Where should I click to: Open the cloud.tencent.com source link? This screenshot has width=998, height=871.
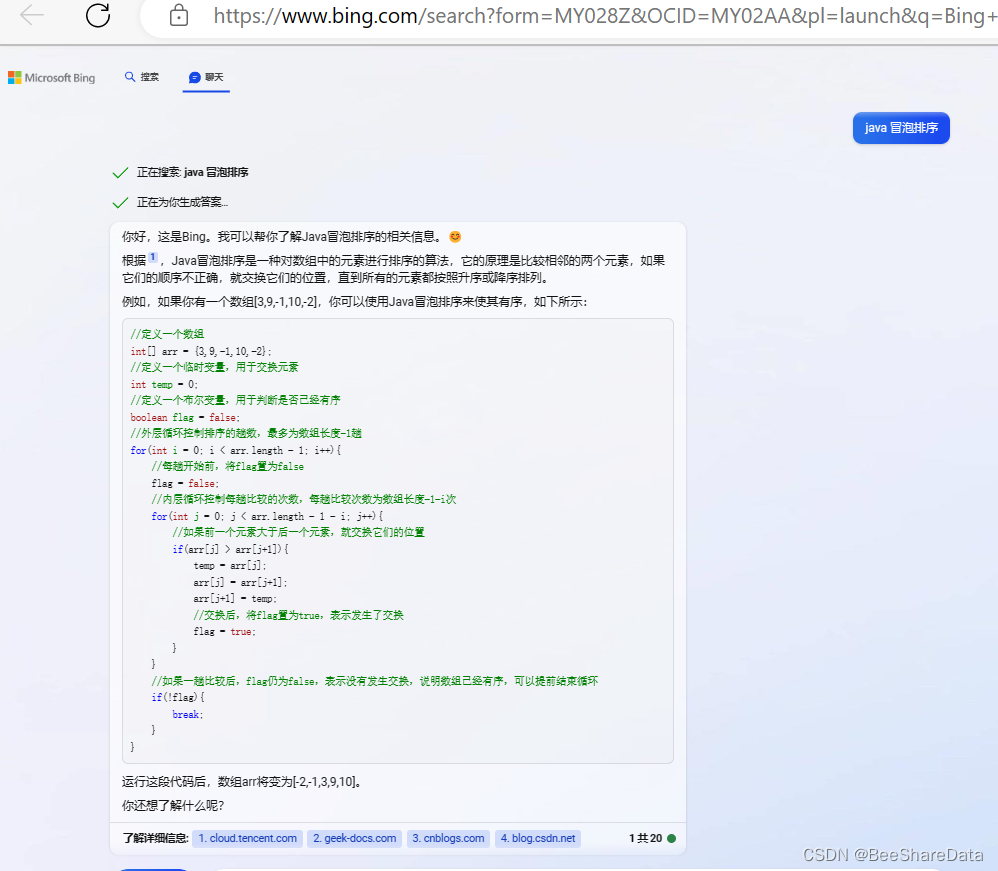pyautogui.click(x=248, y=839)
